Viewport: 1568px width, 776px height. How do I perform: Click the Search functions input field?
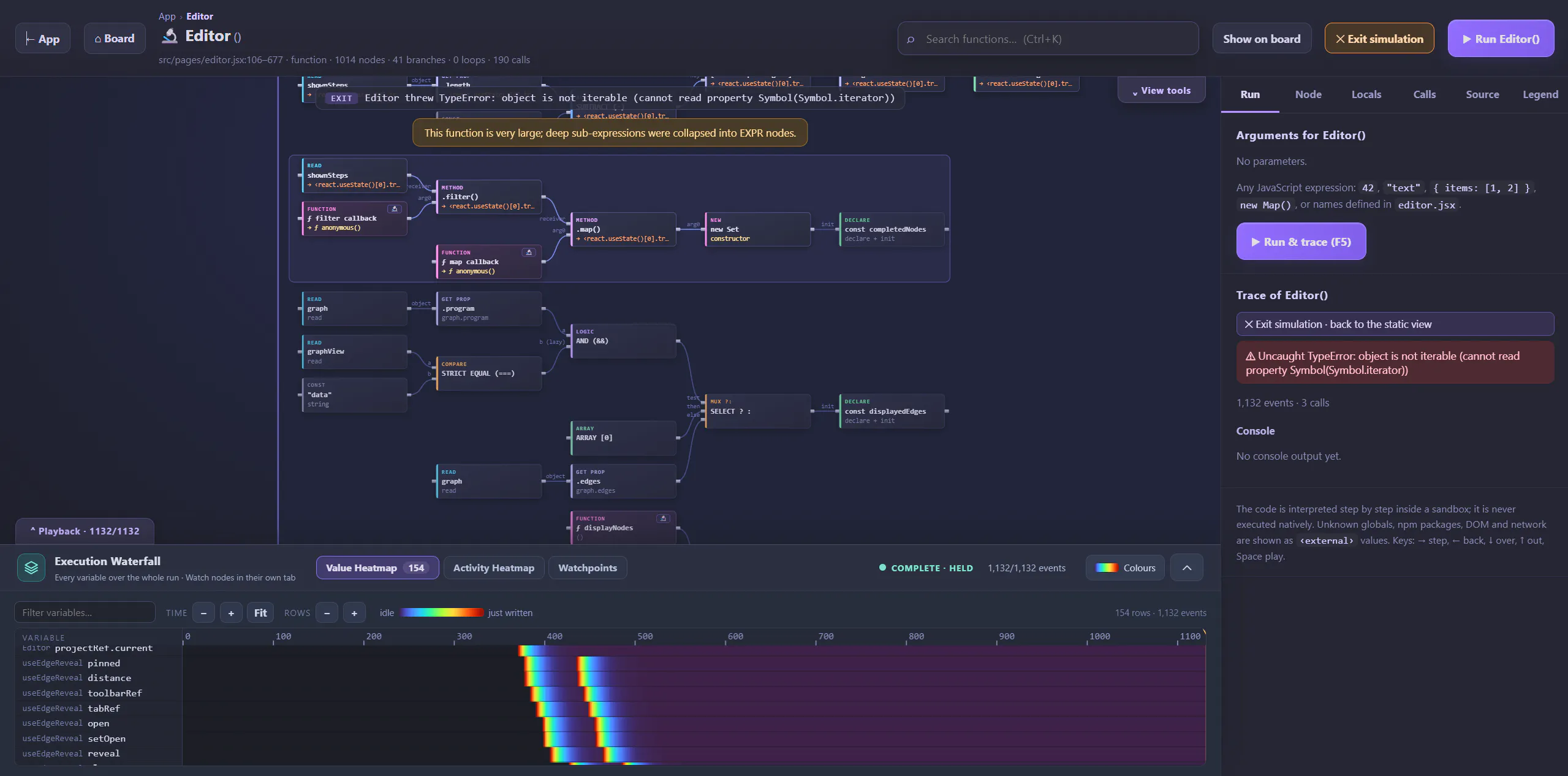(1048, 39)
